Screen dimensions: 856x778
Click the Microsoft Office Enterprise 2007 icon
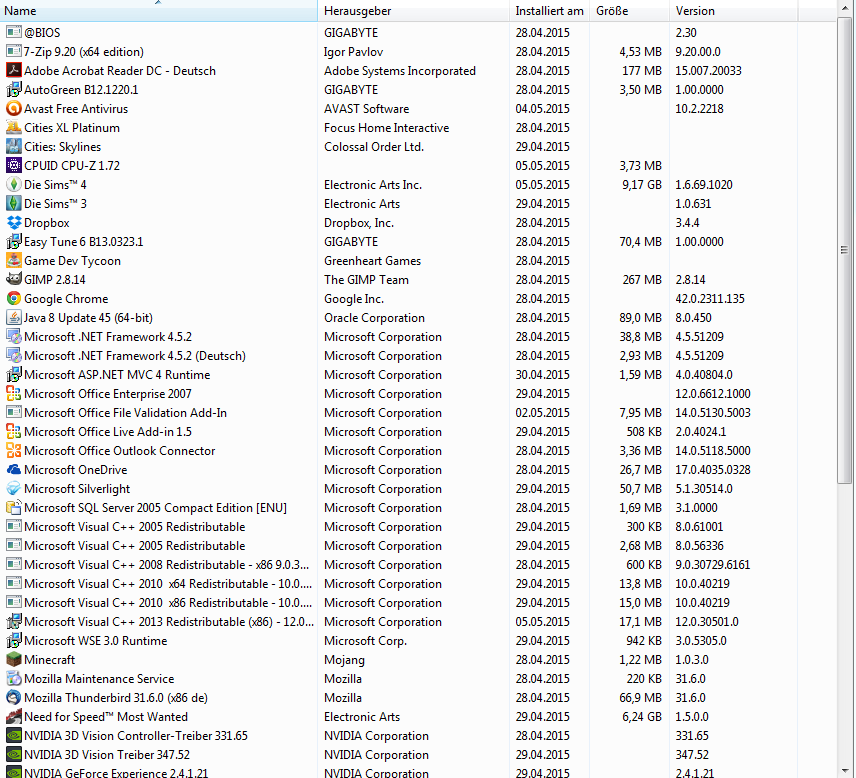click(x=14, y=393)
